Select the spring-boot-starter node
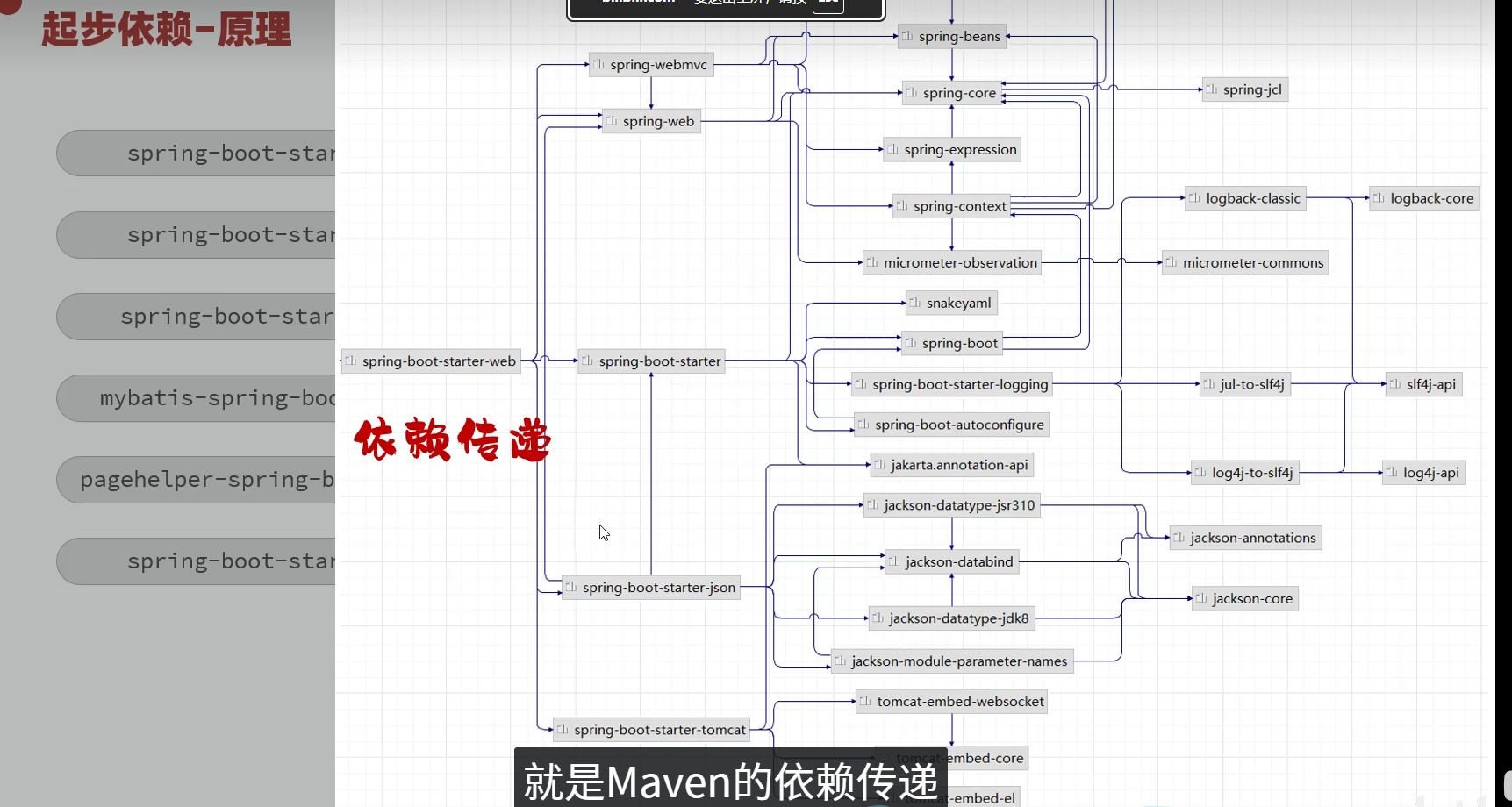Screen dimensions: 1512x807 [651, 361]
